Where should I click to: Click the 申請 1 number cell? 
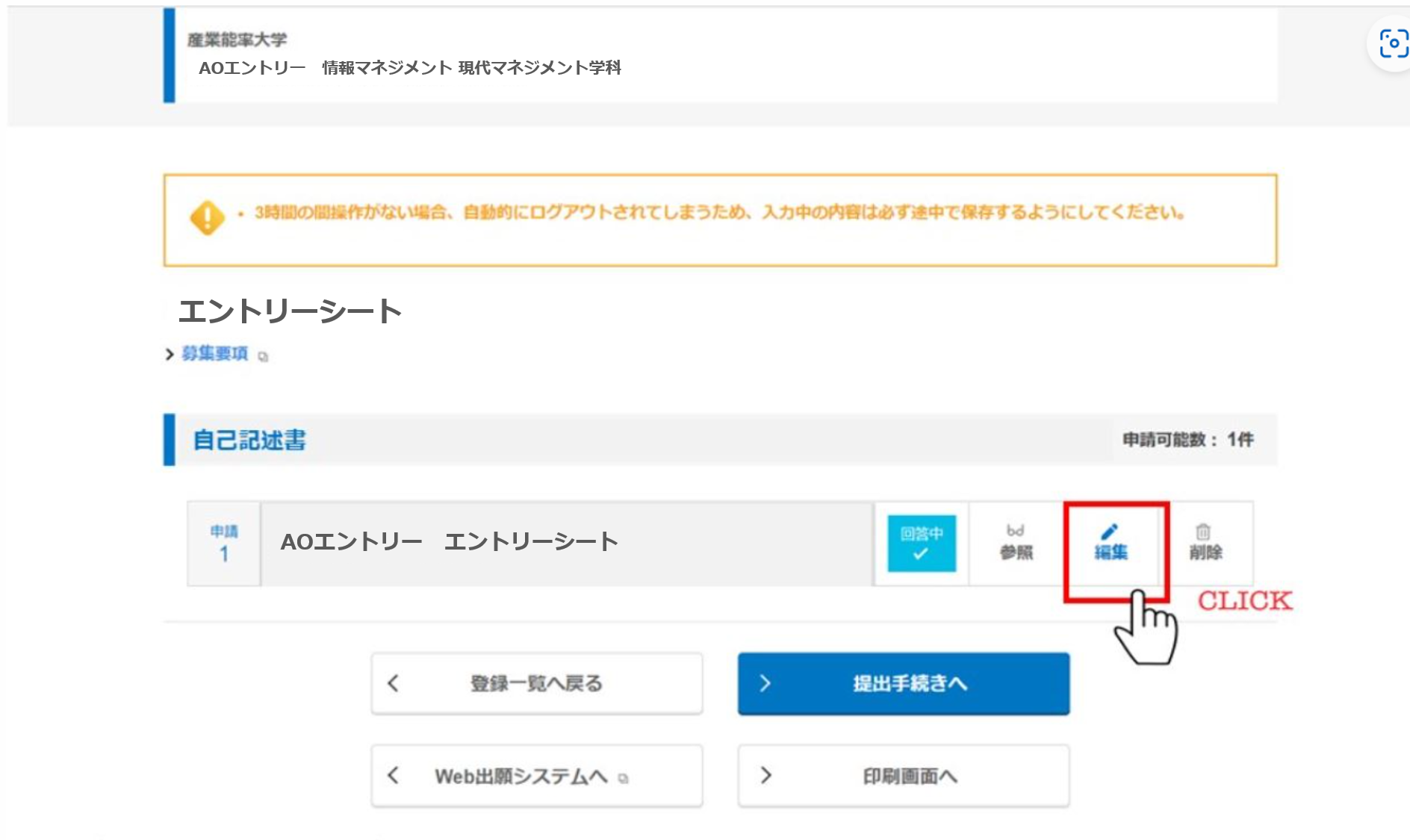pos(223,544)
